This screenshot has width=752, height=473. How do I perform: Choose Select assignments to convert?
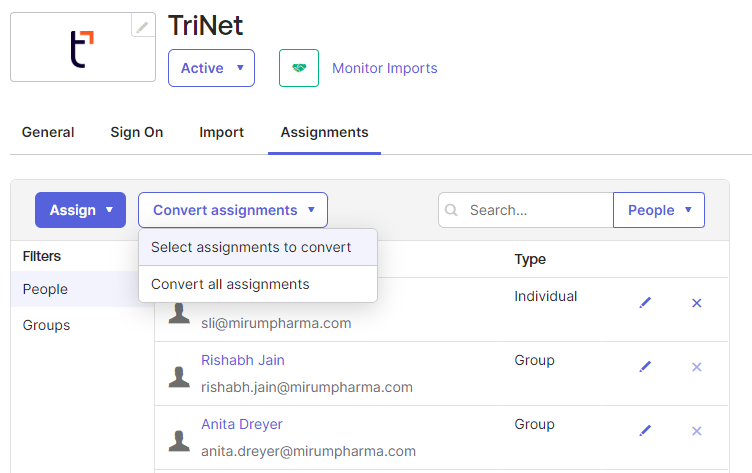point(258,248)
